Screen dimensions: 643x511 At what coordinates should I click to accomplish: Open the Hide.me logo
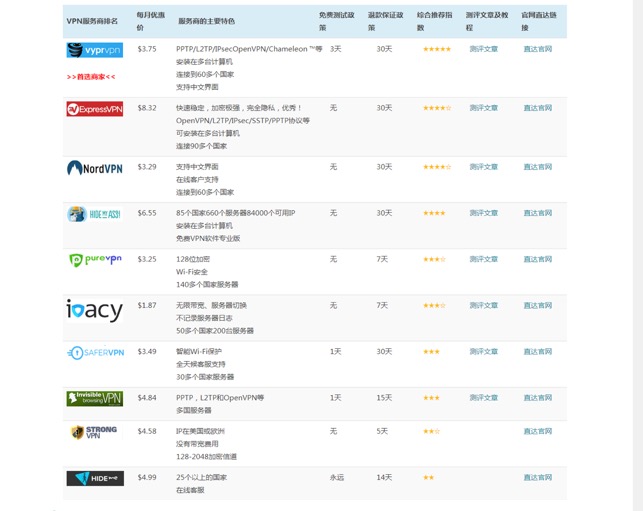tap(95, 478)
